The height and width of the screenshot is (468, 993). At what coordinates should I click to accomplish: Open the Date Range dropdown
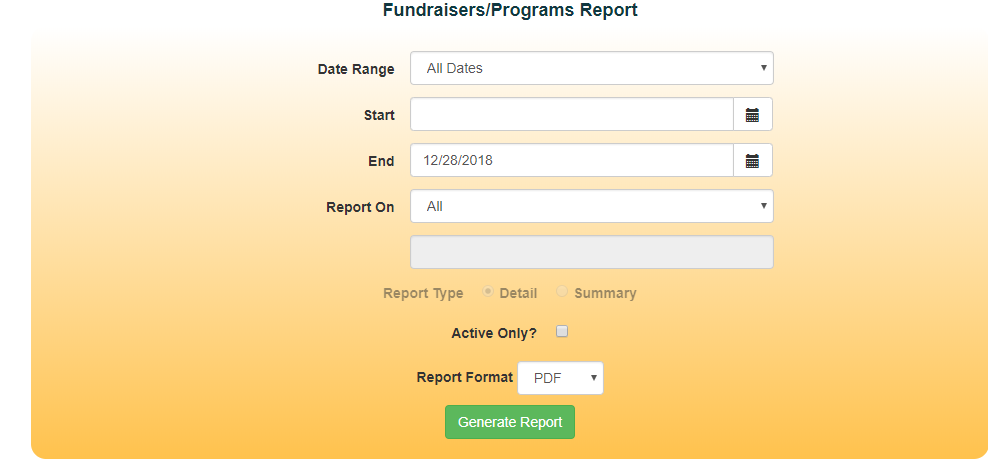tap(591, 68)
